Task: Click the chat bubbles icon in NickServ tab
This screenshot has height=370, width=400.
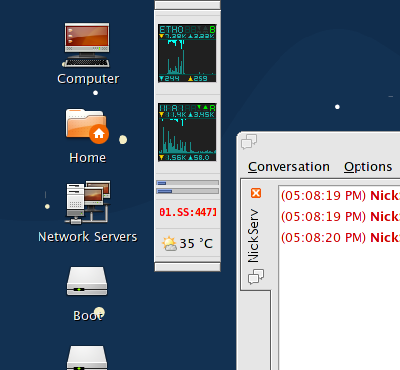Action: click(x=256, y=277)
